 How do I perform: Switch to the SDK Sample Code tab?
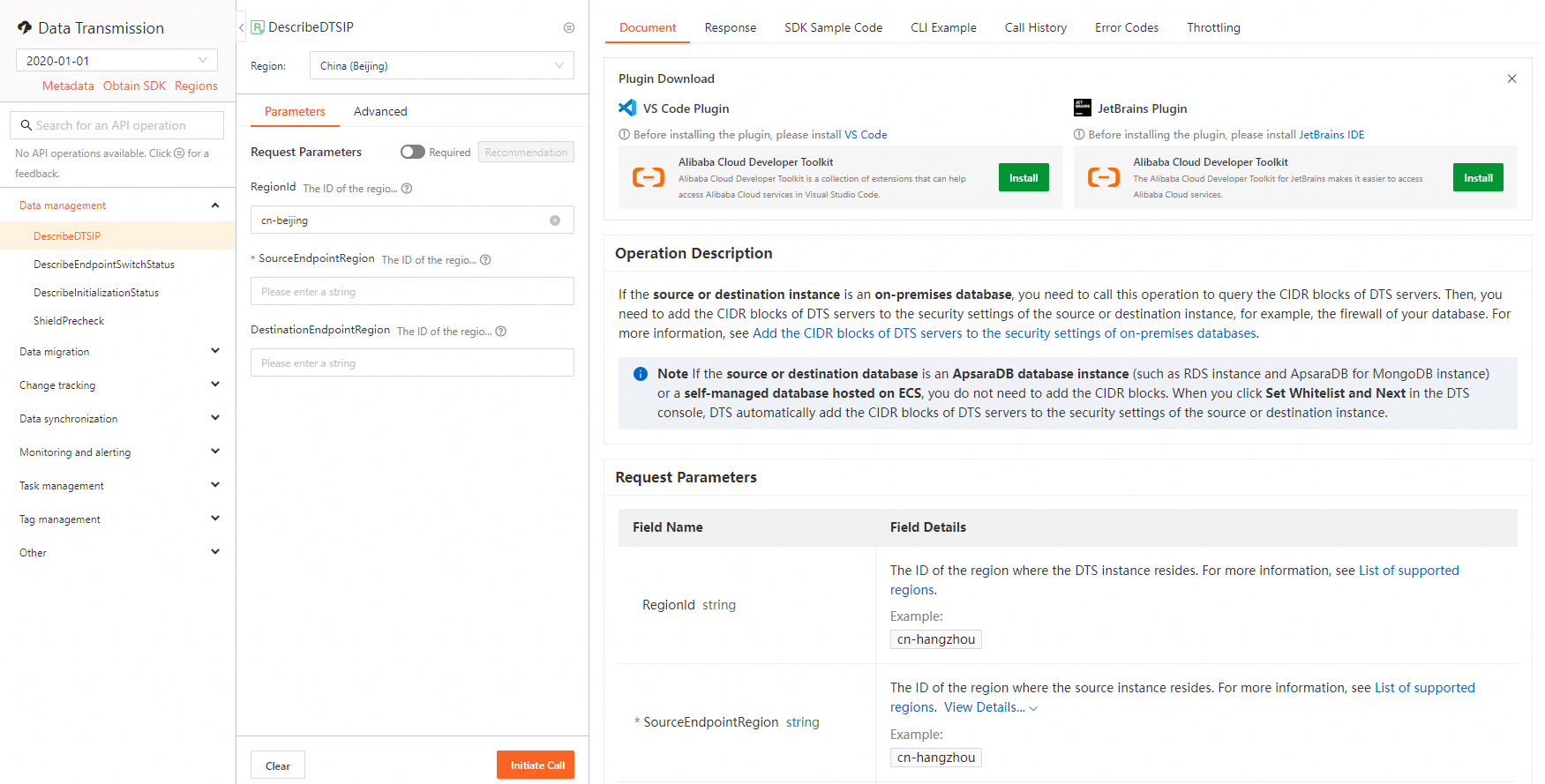pos(833,27)
